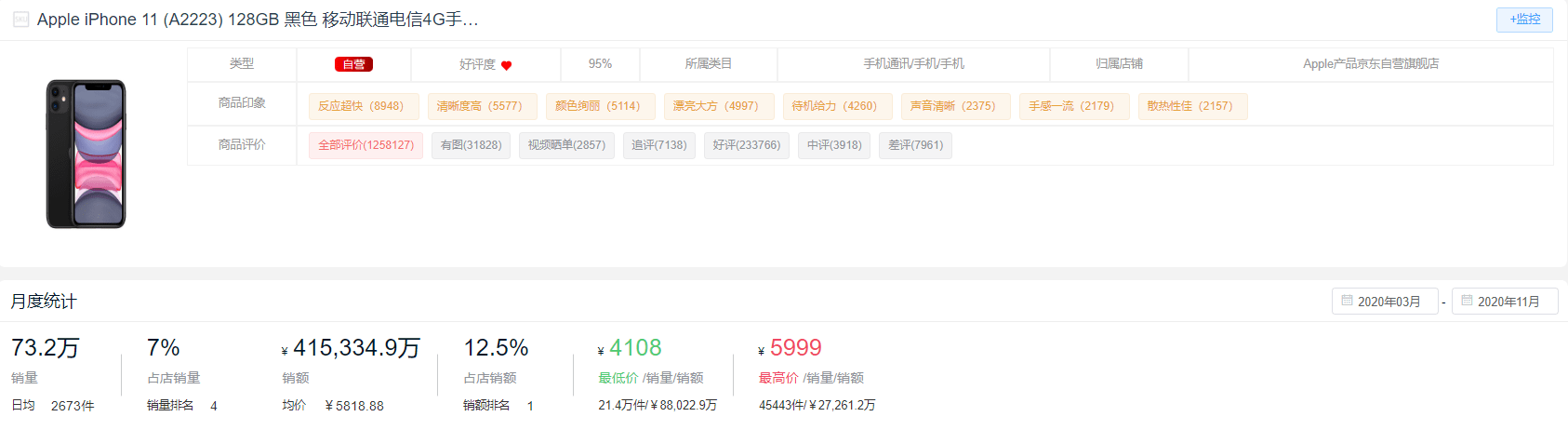This screenshot has width=1568, height=430.
Task: Click the red heart icon next to 好评度
Action: pos(507,65)
